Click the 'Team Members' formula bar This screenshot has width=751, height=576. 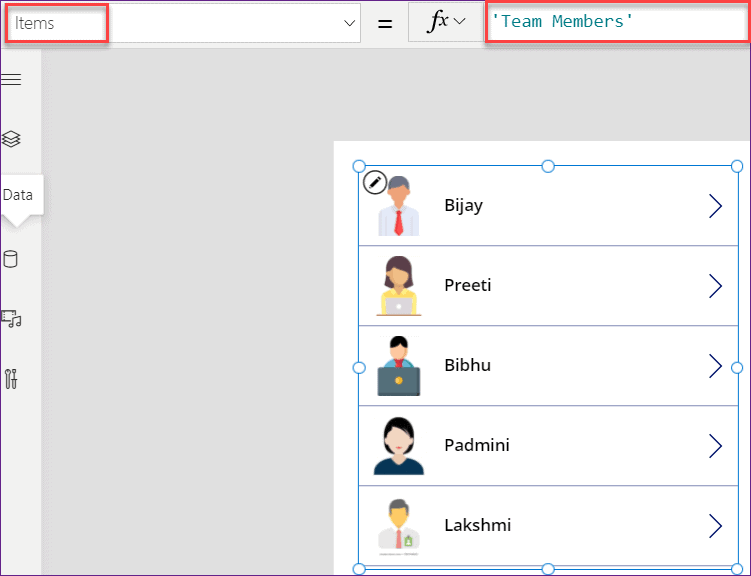tap(617, 22)
